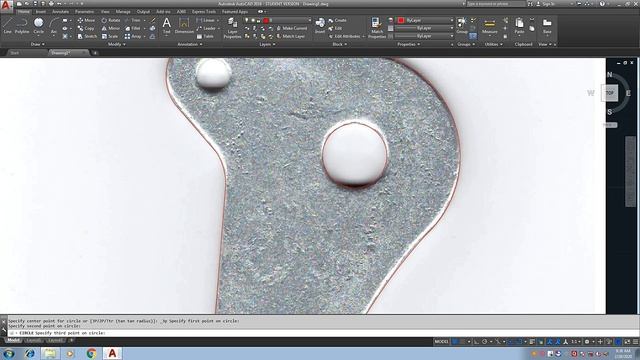Select the Polyline tool
Image resolution: width=640 pixels, height=360 pixels.
[x=22, y=25]
